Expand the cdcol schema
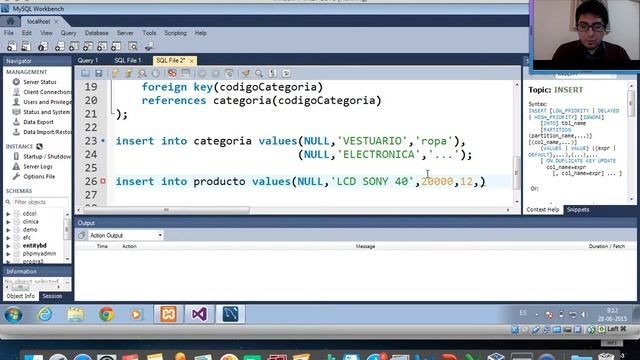 [x=8, y=214]
